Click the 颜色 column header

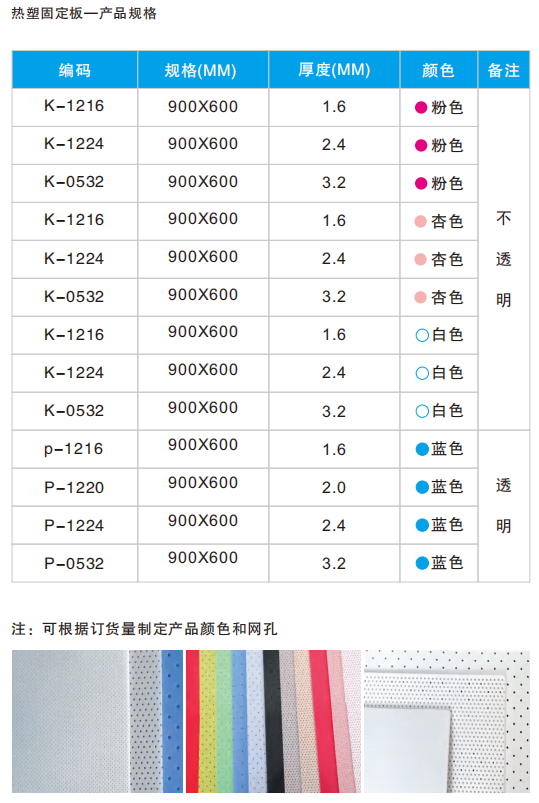pyautogui.click(x=439, y=70)
